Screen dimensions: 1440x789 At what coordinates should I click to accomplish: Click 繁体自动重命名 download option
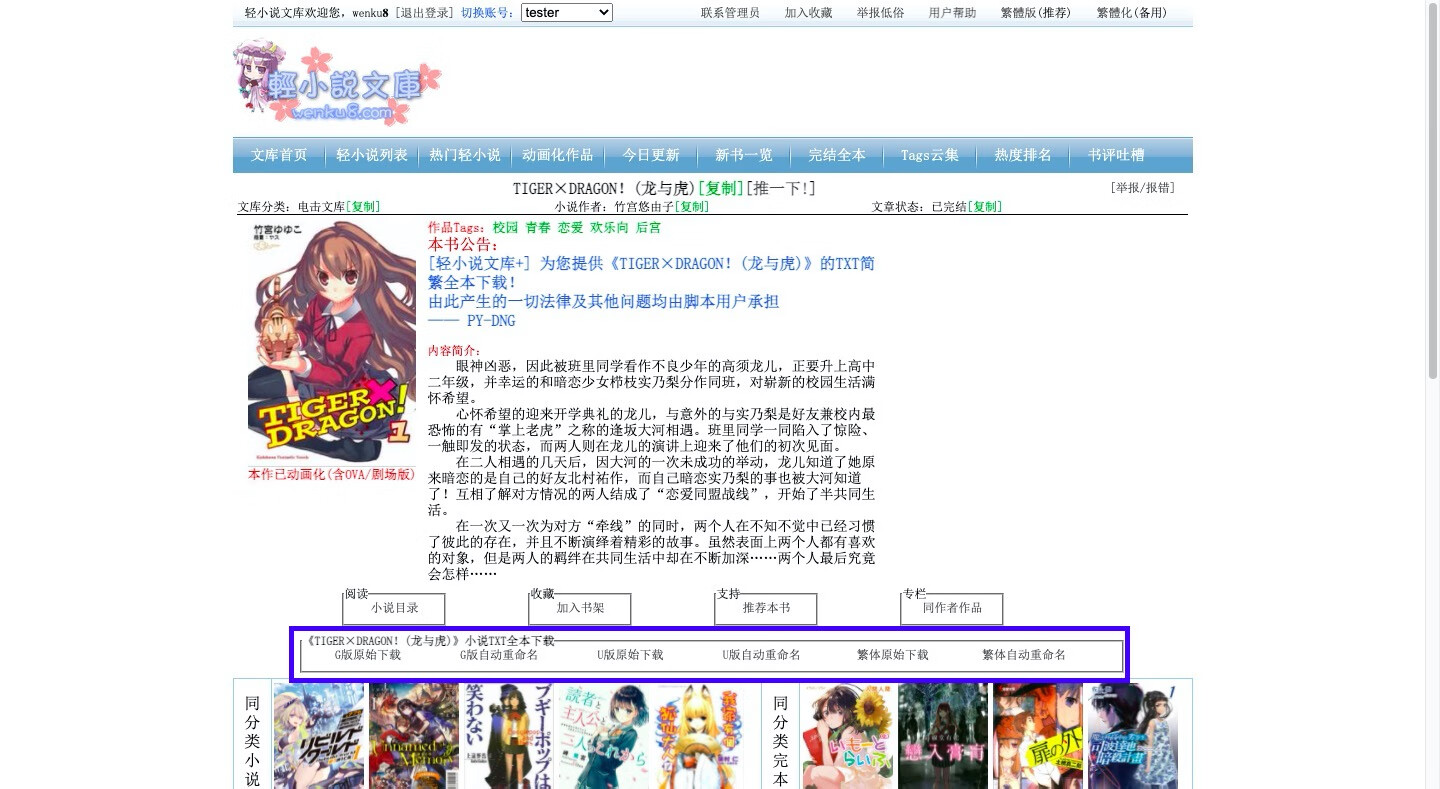click(1023, 655)
